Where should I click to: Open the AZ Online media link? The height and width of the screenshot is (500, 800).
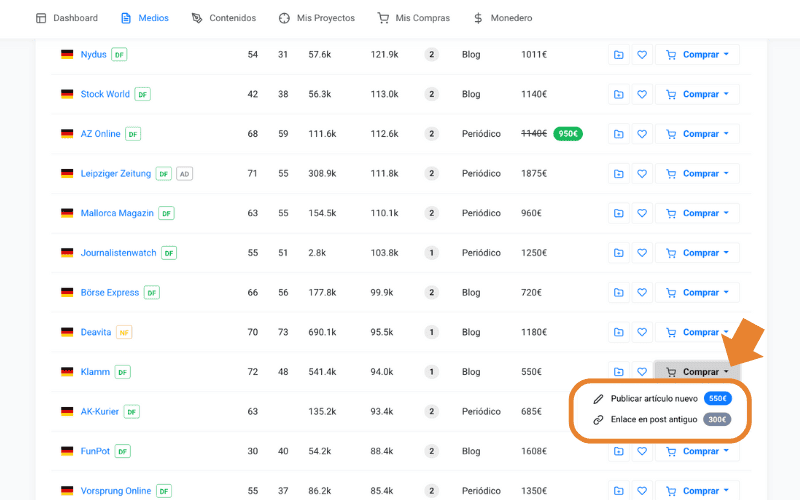[x=101, y=134]
